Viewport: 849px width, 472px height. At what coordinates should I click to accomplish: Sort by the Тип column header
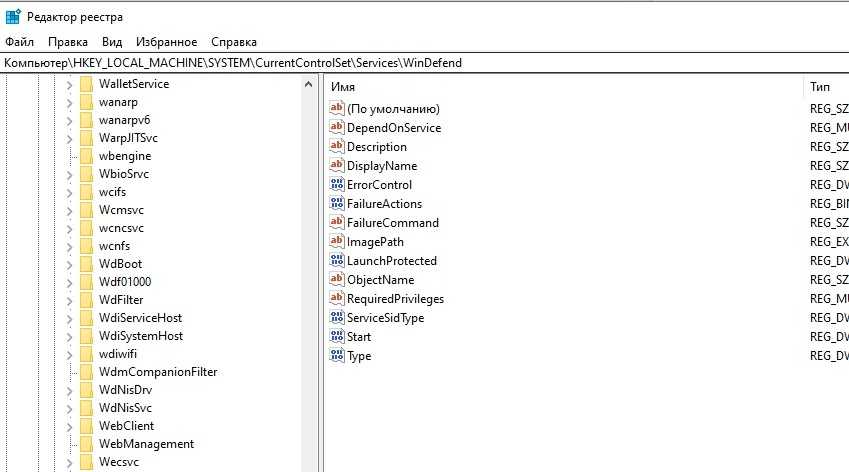point(819,87)
